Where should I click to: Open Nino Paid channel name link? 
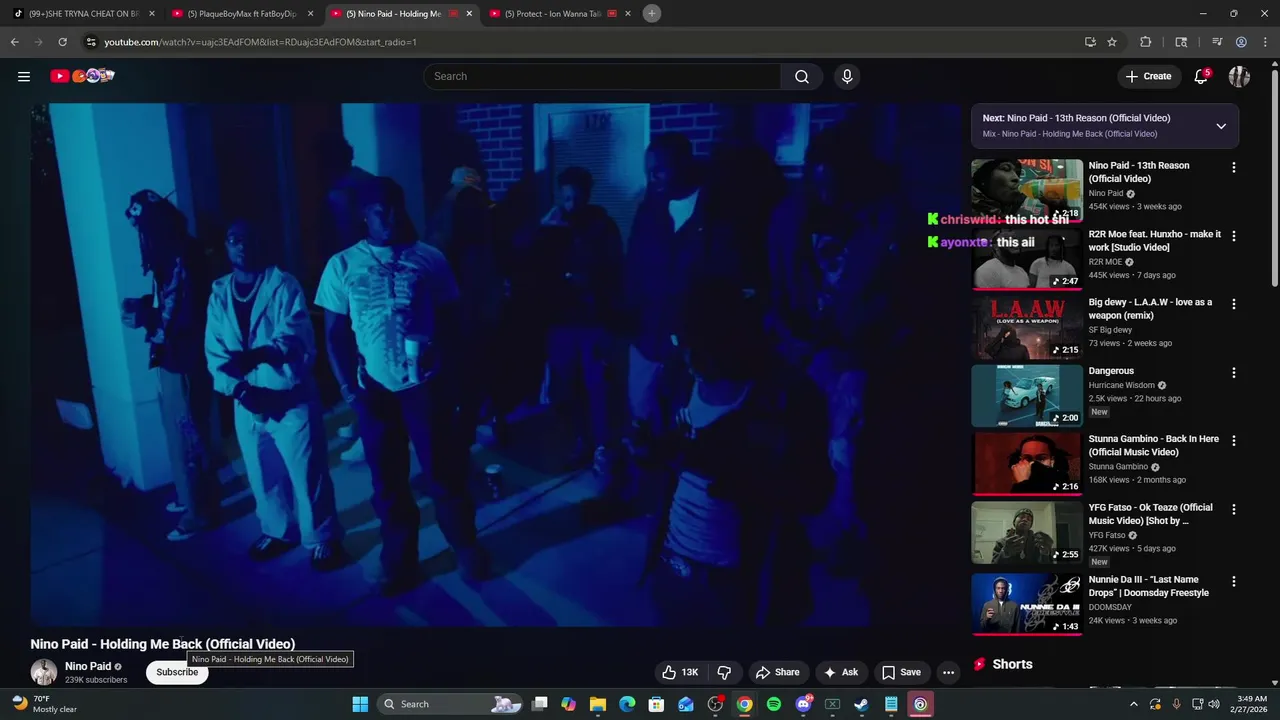[88, 666]
